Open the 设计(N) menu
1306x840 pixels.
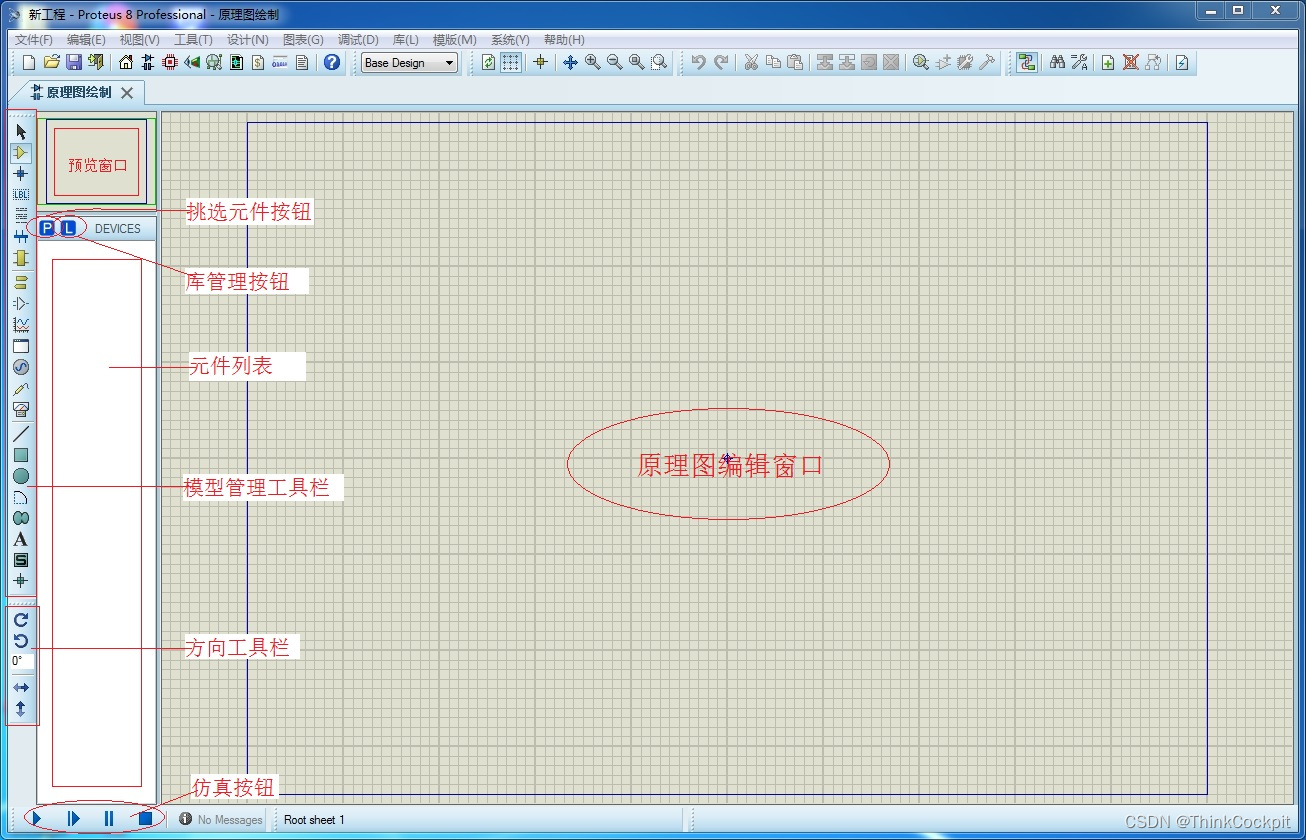tap(247, 40)
